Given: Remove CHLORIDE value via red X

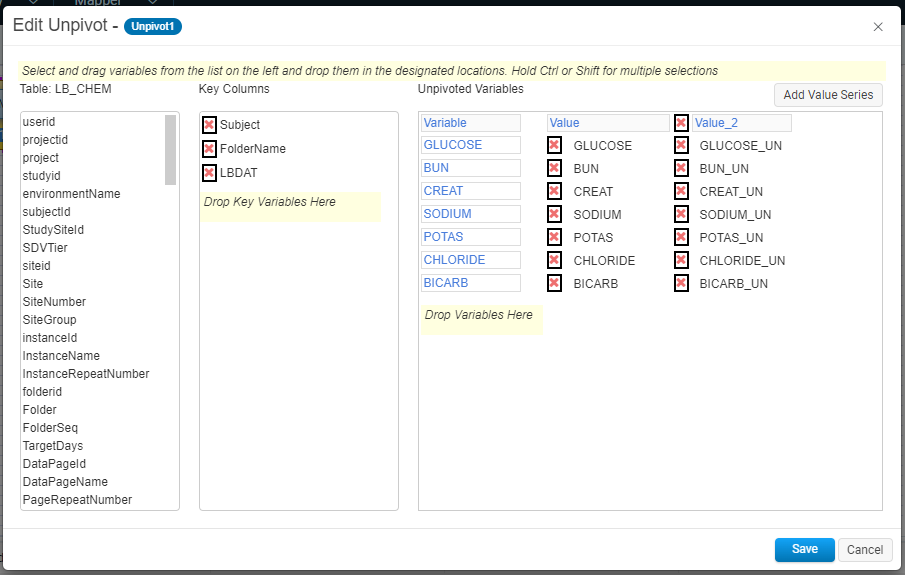Looking at the screenshot, I should (555, 260).
